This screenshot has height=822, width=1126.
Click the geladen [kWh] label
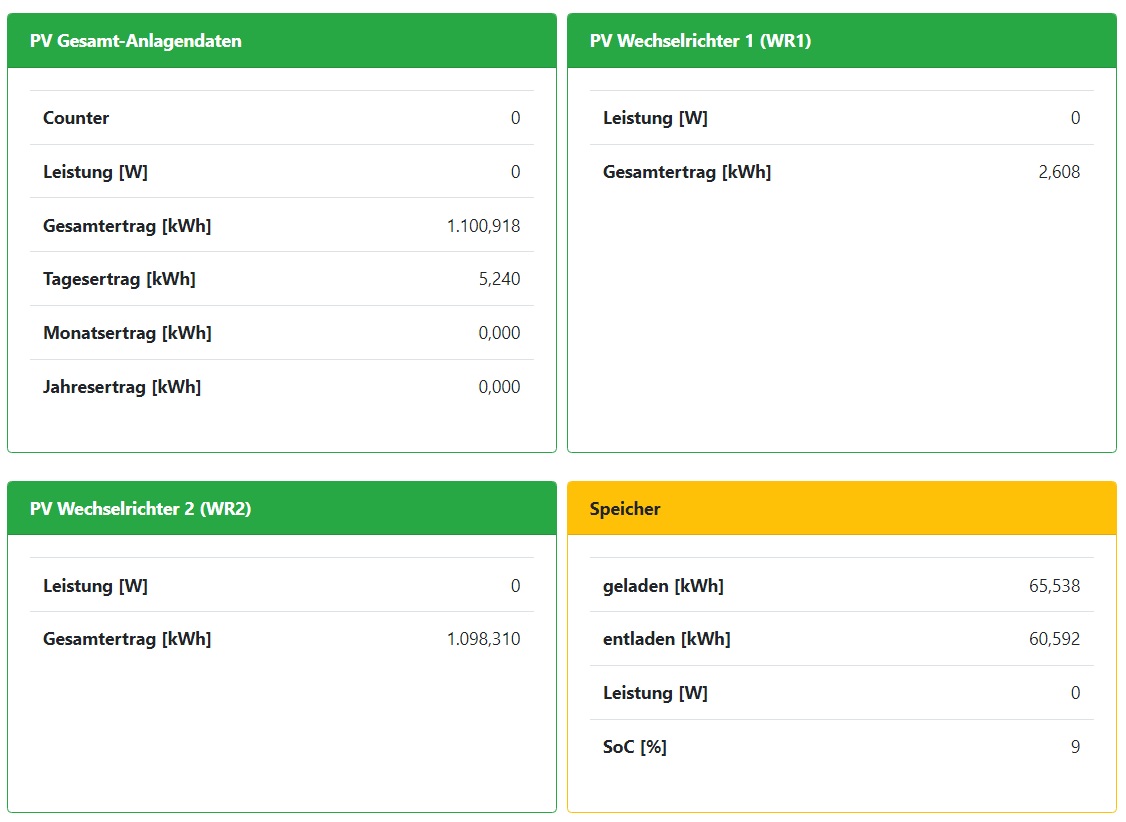[663, 586]
